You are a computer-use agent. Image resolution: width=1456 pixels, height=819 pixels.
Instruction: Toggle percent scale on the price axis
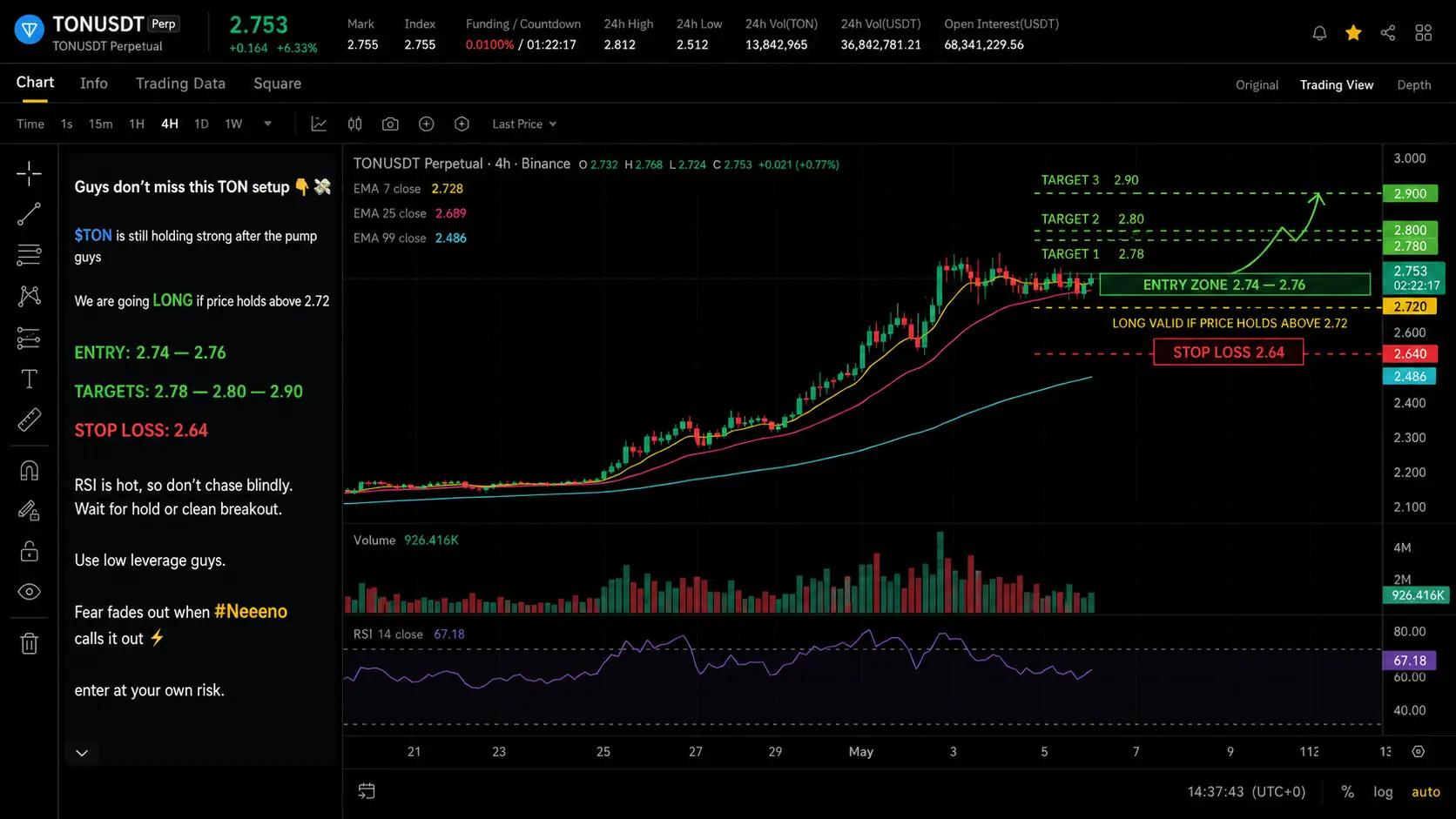(x=1347, y=792)
